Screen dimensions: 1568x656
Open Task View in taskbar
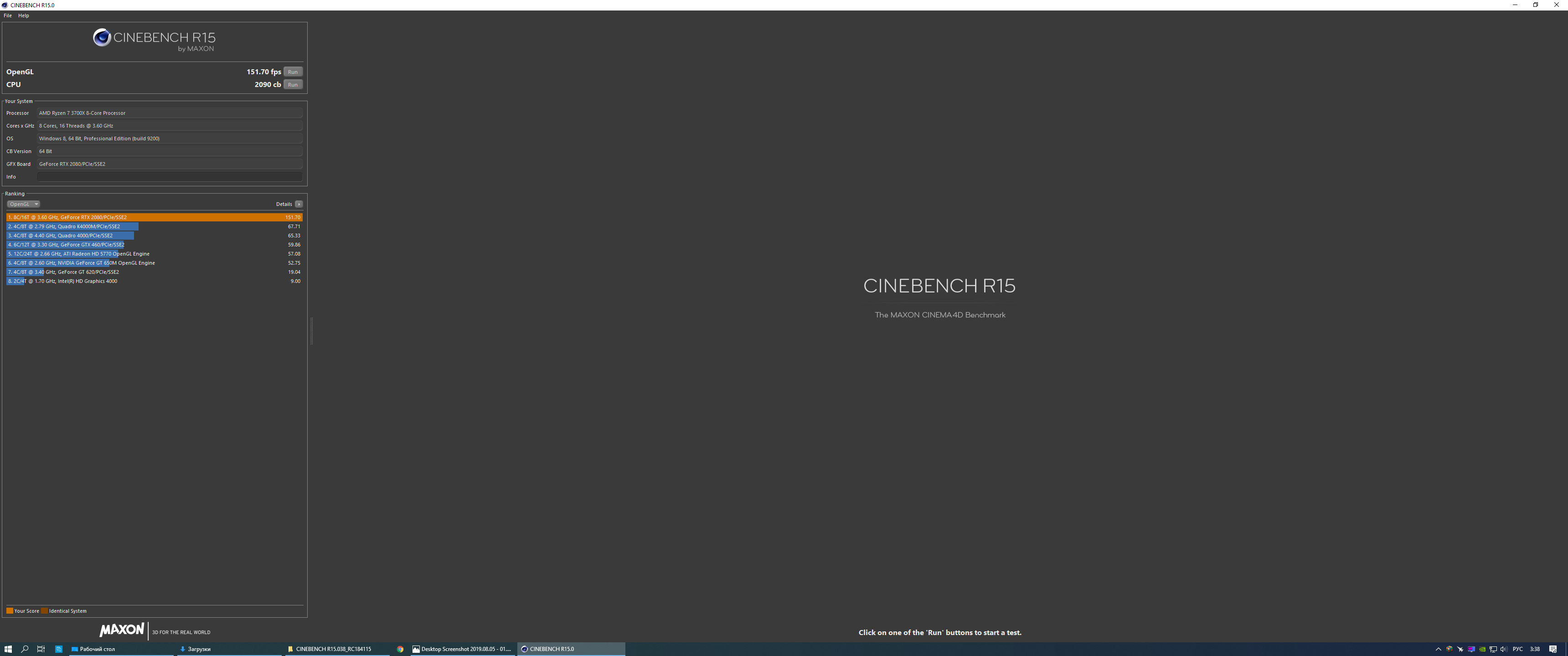click(41, 649)
